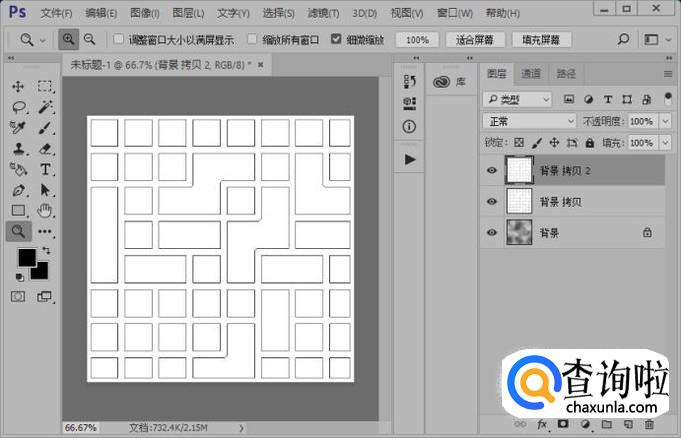
Task: Switch to the 通道 (Channels) tab
Action: pos(531,74)
